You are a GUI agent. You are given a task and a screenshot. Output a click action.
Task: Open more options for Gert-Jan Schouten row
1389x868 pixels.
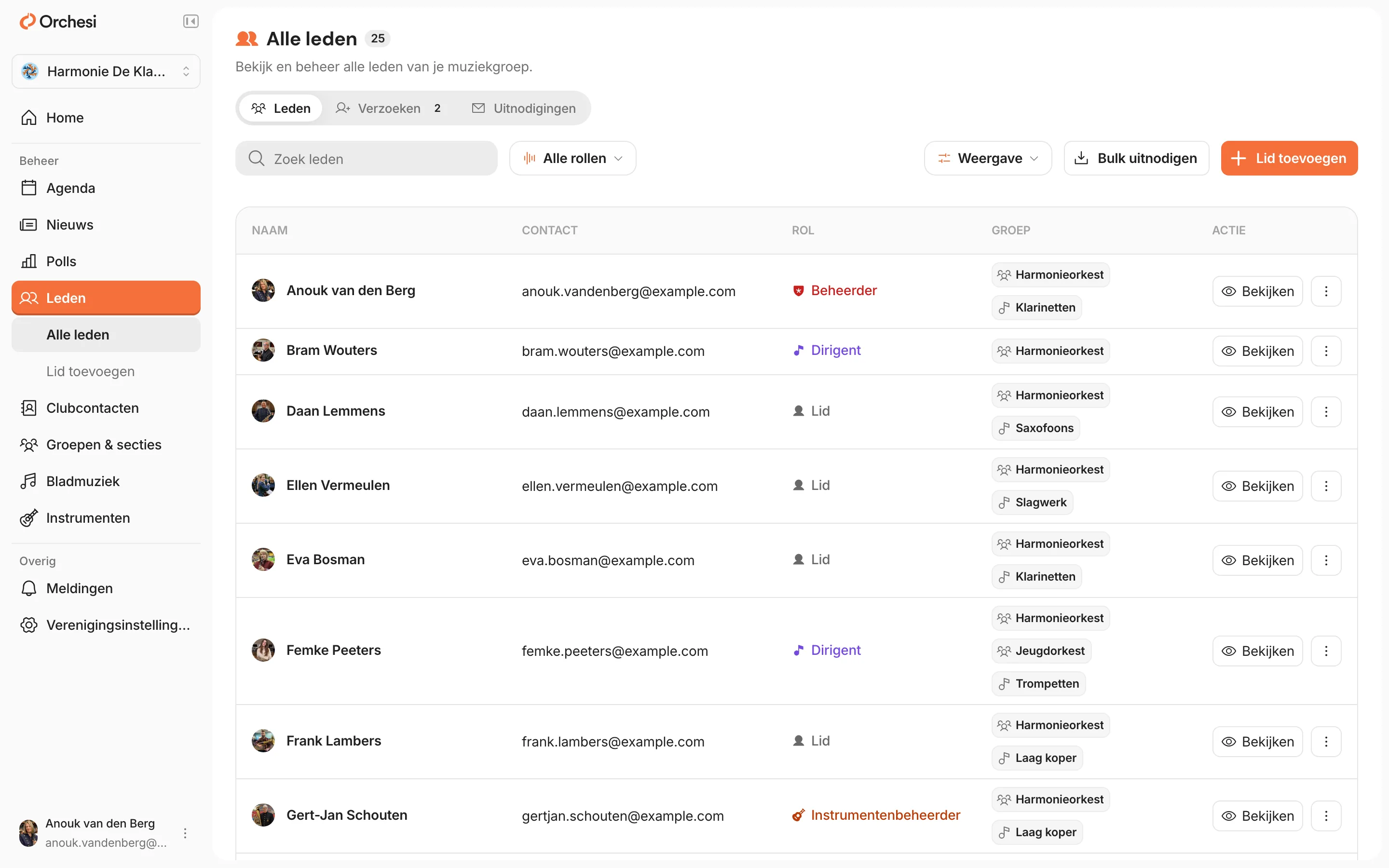coord(1326,816)
